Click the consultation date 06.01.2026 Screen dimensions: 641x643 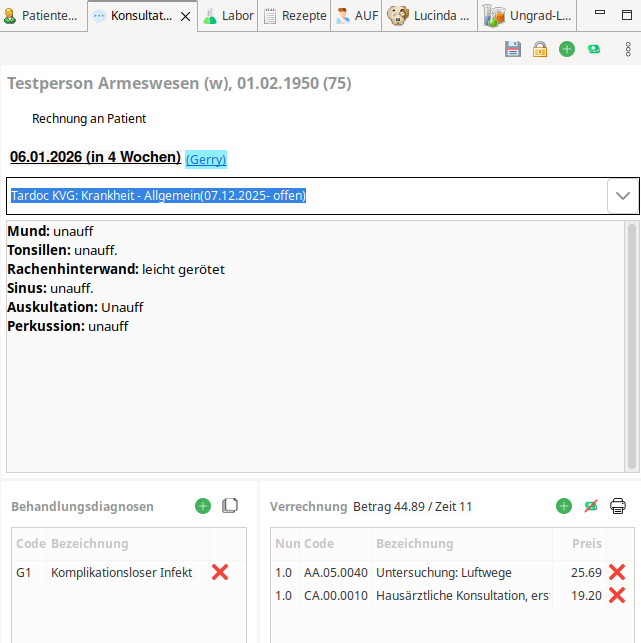tap(95, 157)
